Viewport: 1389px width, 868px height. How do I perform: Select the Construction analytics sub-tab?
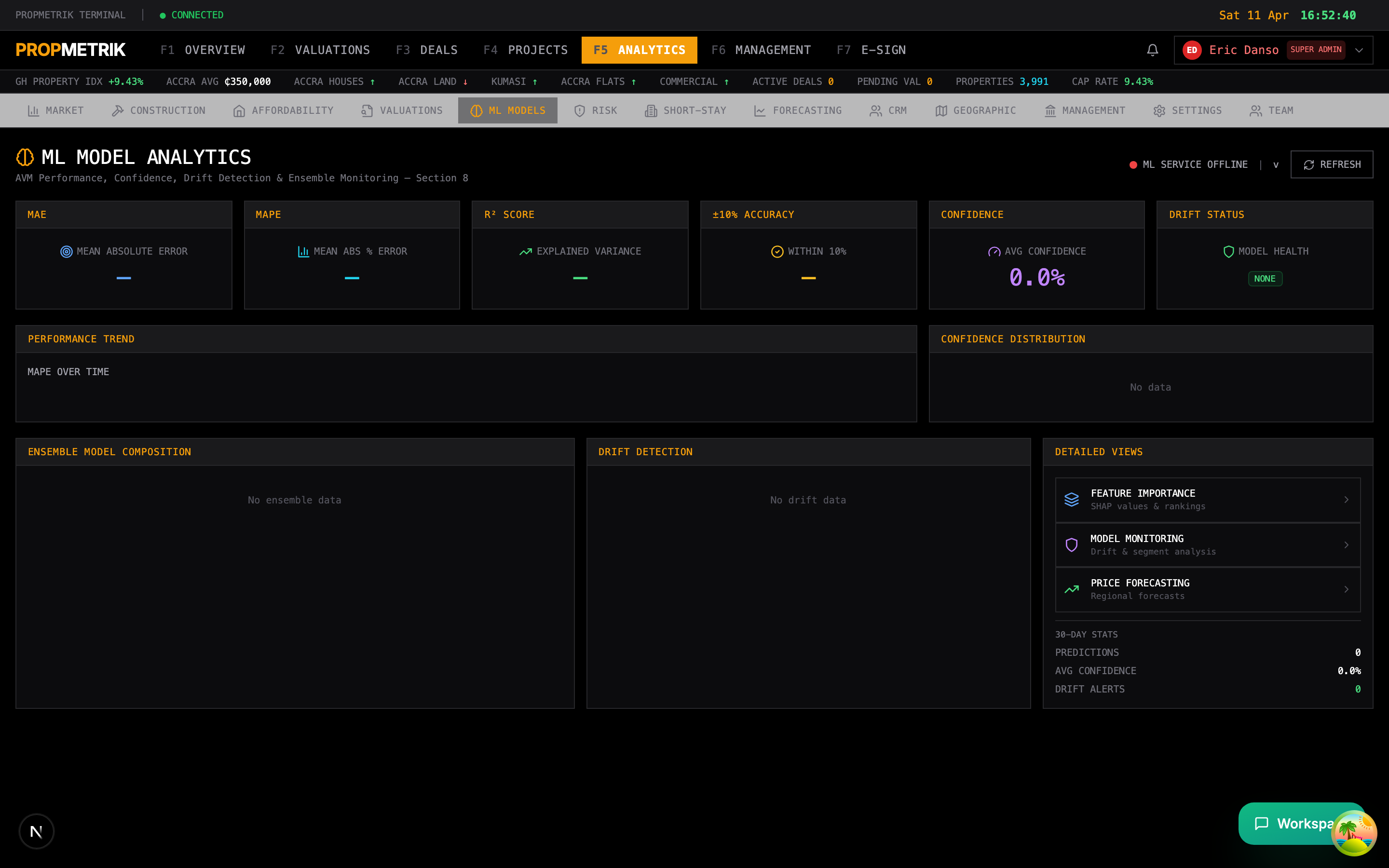point(158,110)
